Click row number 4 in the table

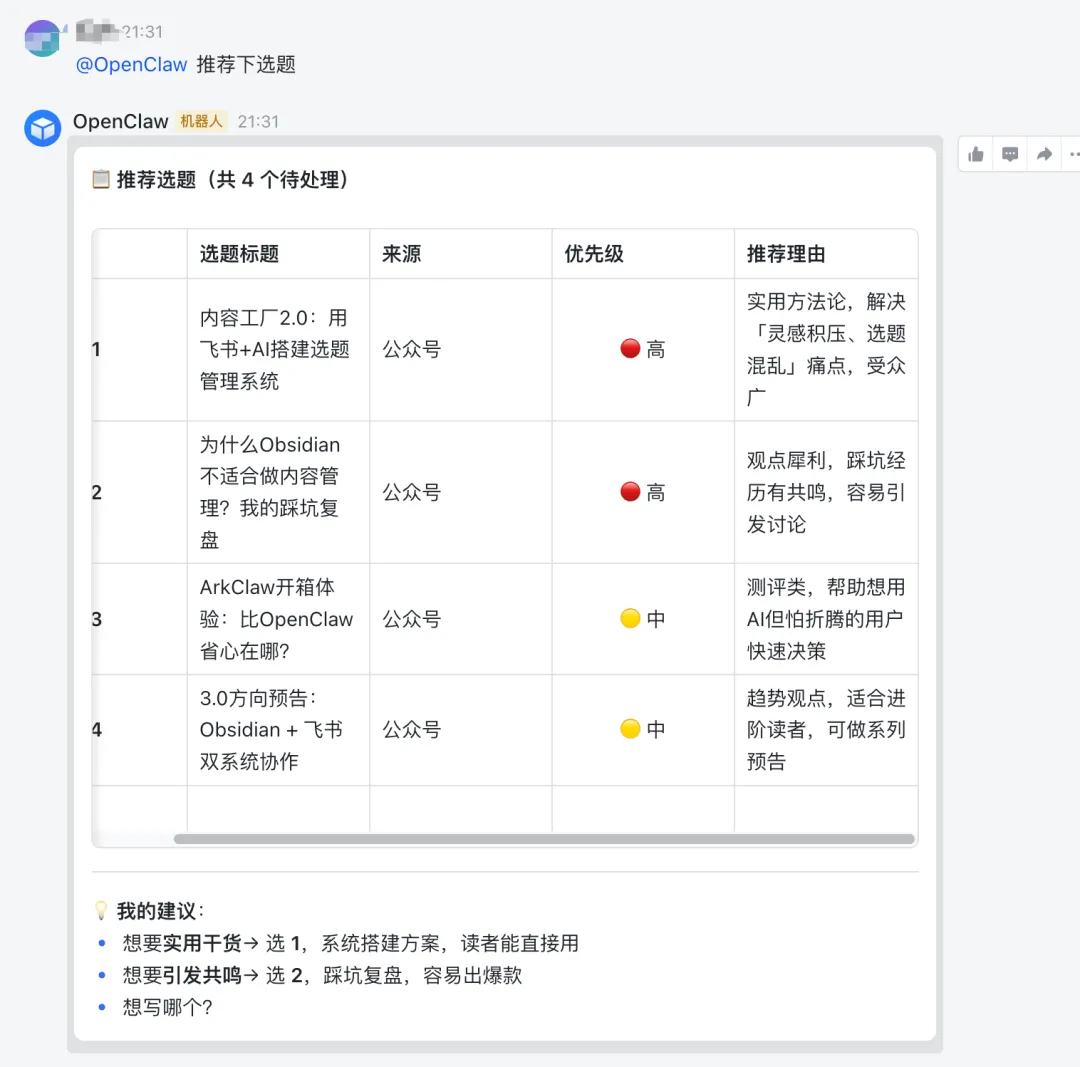(x=96, y=729)
